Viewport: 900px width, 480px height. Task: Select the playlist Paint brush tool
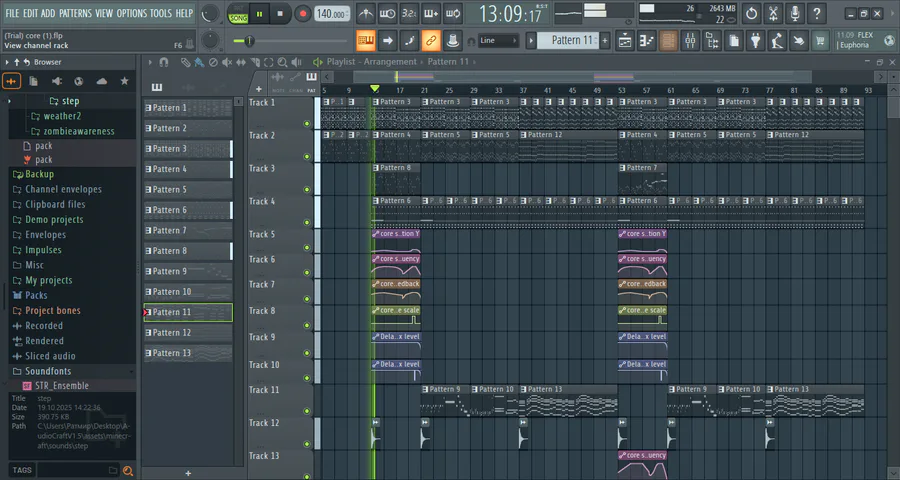(199, 62)
